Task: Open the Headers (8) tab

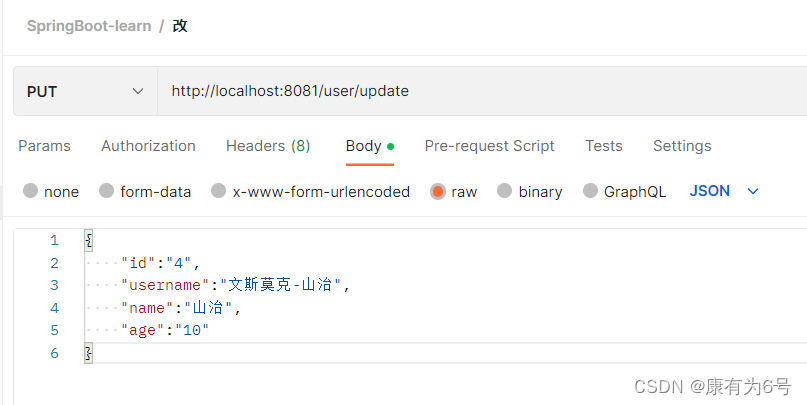Action: (x=268, y=146)
